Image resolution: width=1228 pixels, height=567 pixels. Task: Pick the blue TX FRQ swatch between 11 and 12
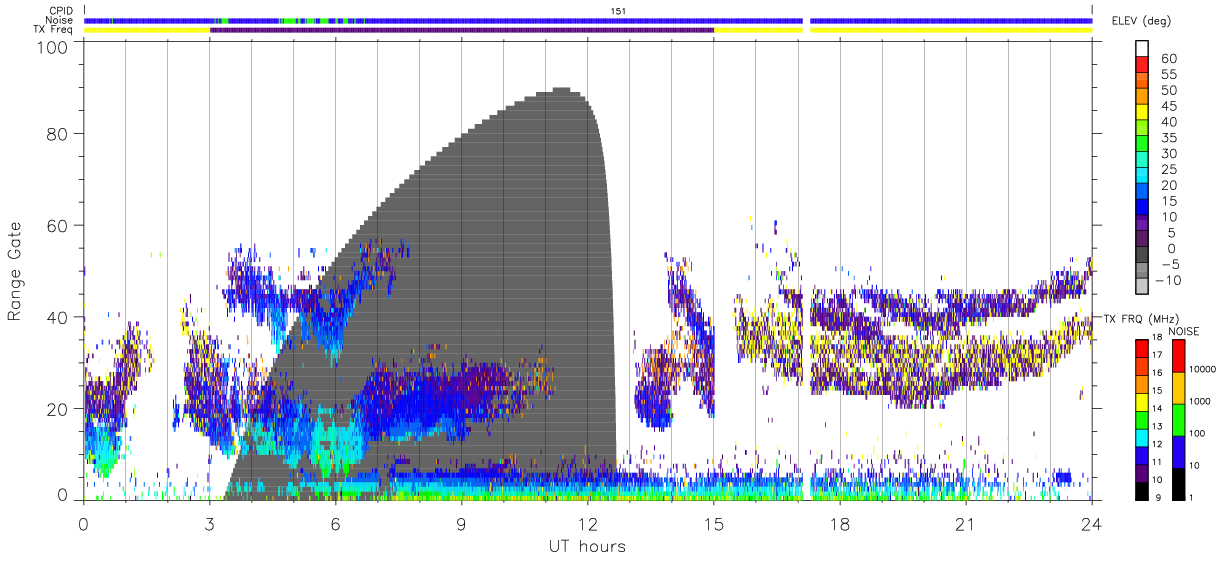1142,455
